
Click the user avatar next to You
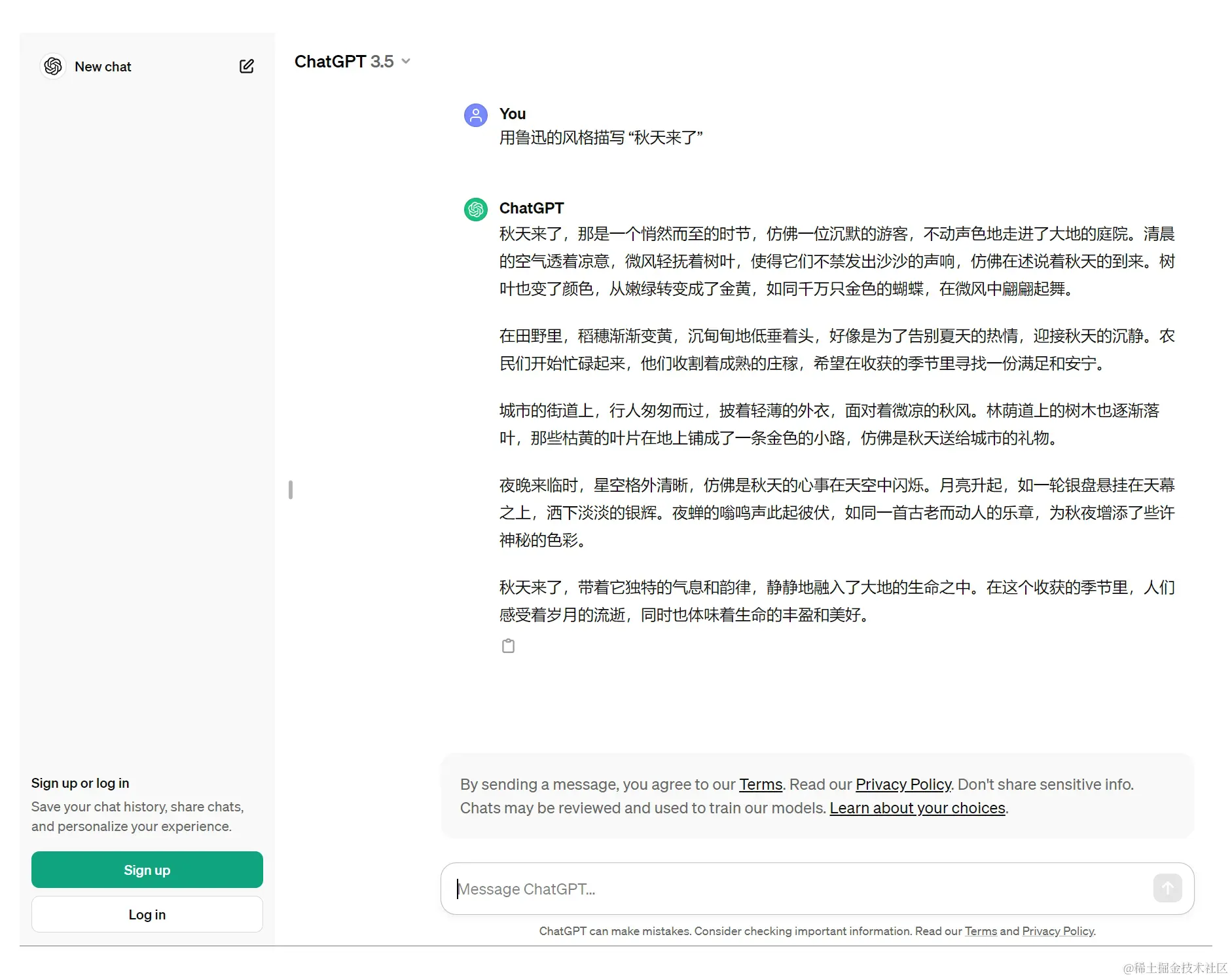click(476, 115)
